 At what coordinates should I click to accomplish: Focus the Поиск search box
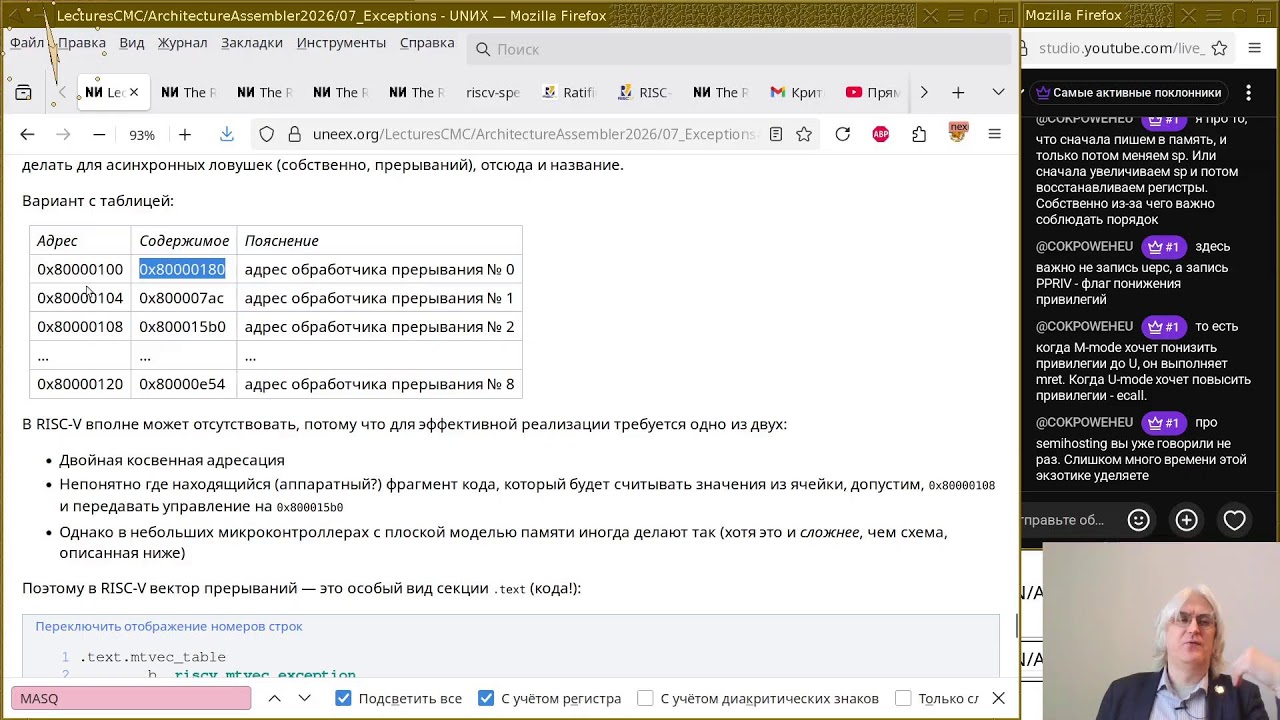[740, 49]
